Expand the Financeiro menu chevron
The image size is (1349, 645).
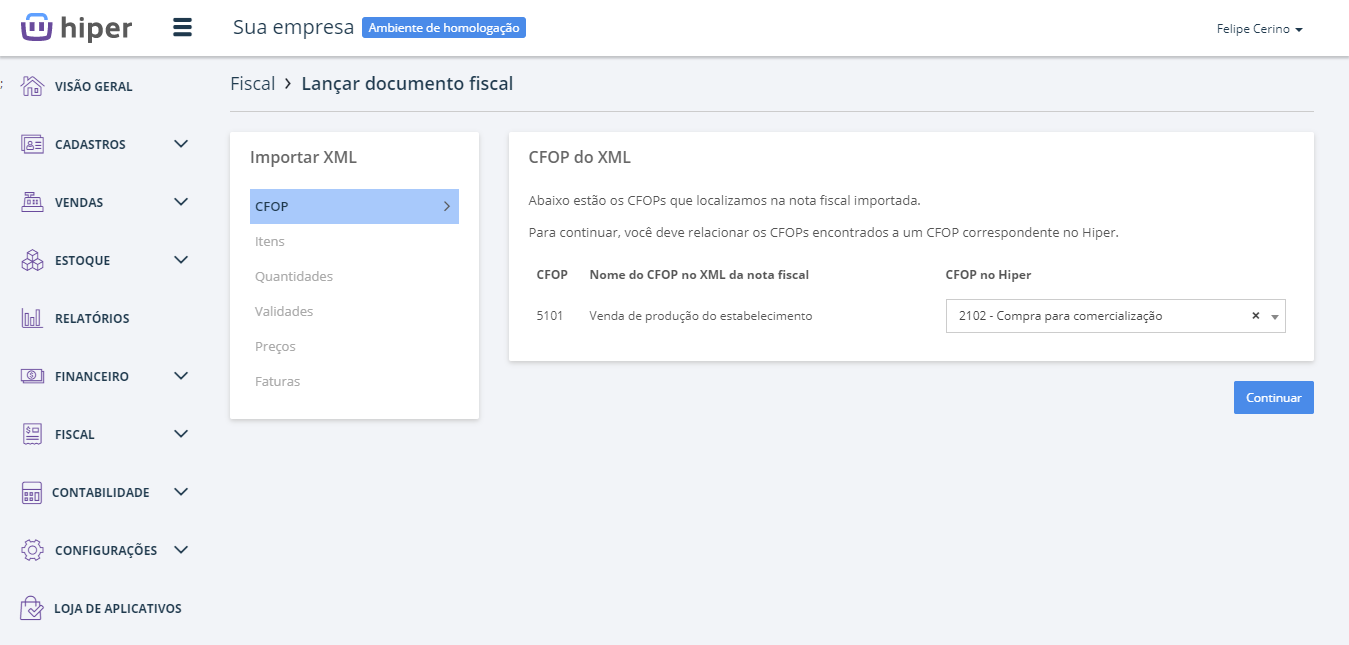point(181,376)
